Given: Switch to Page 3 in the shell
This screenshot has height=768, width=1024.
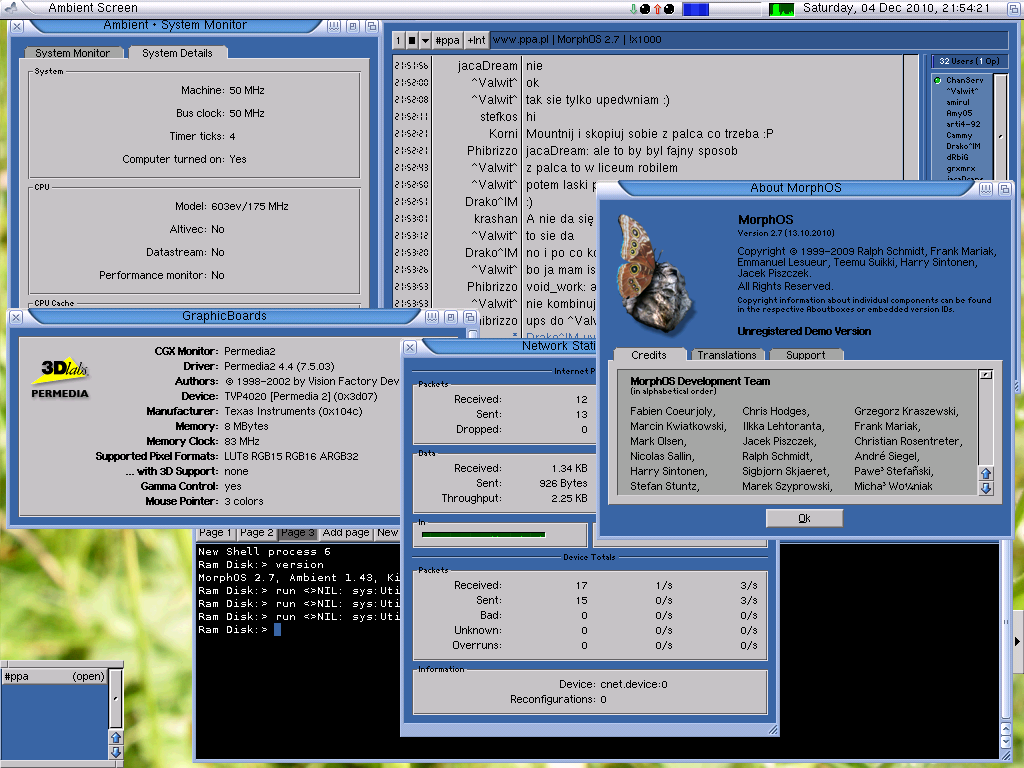Looking at the screenshot, I should (x=298, y=533).
